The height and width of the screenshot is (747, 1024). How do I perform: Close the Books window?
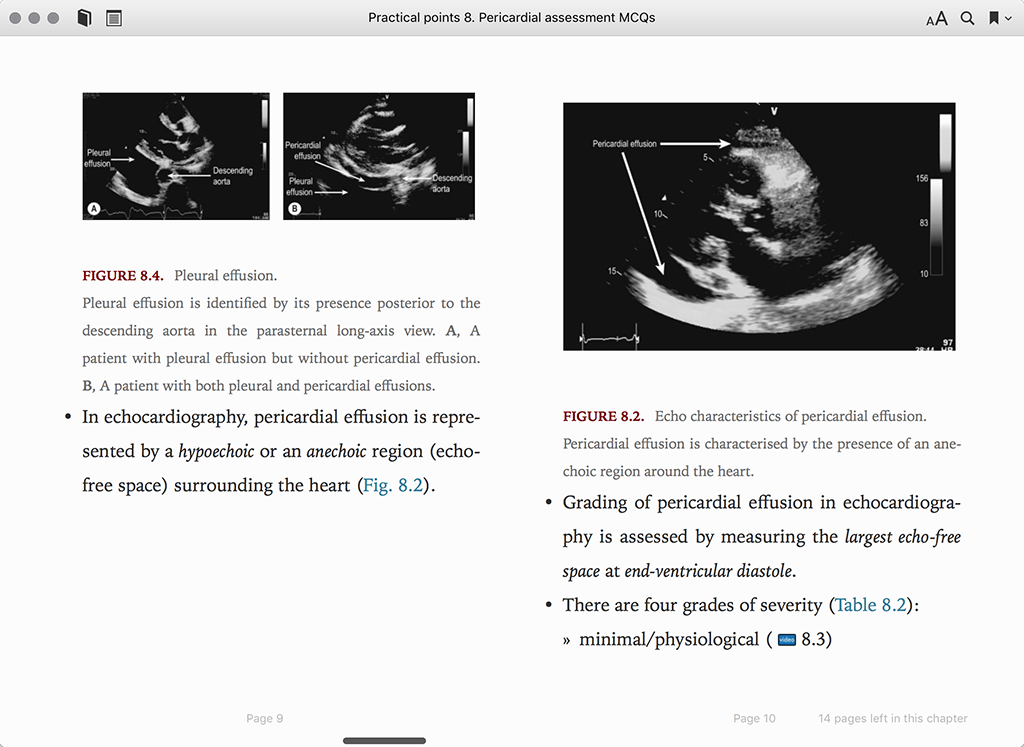click(x=15, y=18)
